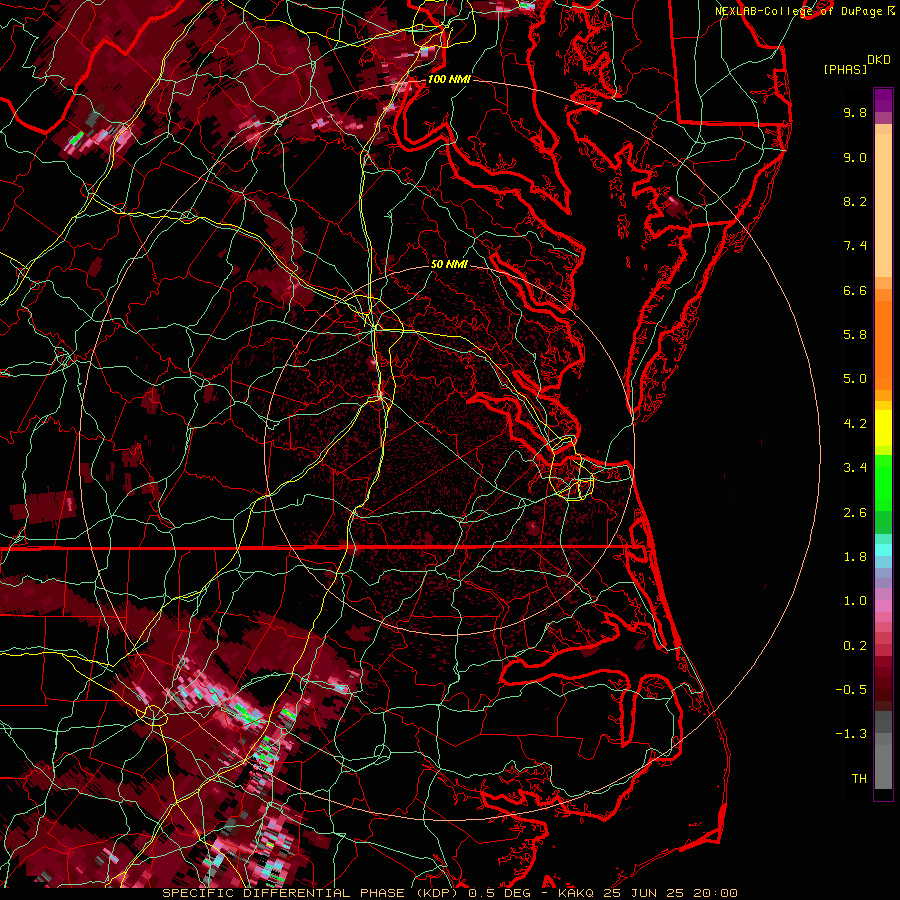Pick the pink color bar segment
The width and height of the screenshot is (900, 900).
coord(883,606)
